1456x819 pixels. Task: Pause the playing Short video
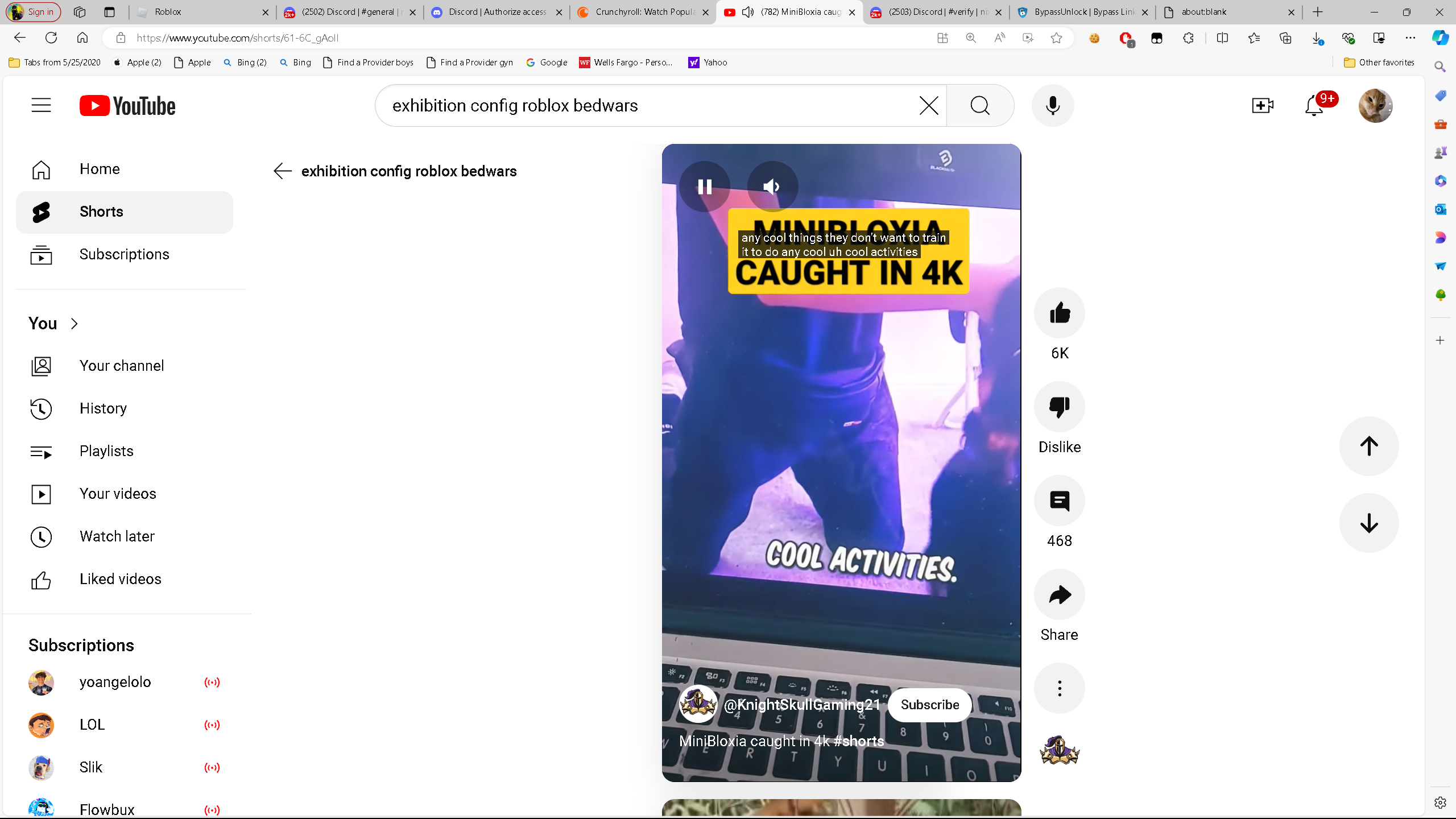[x=705, y=187]
